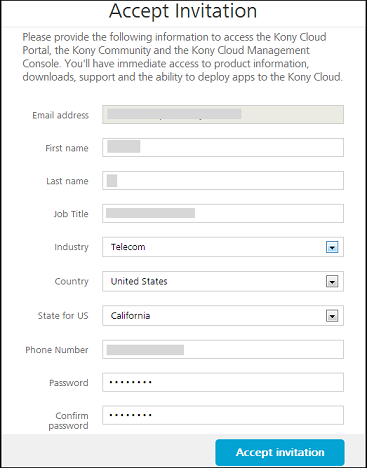Click the Email address label
This screenshot has height=468, width=367.
(60, 115)
